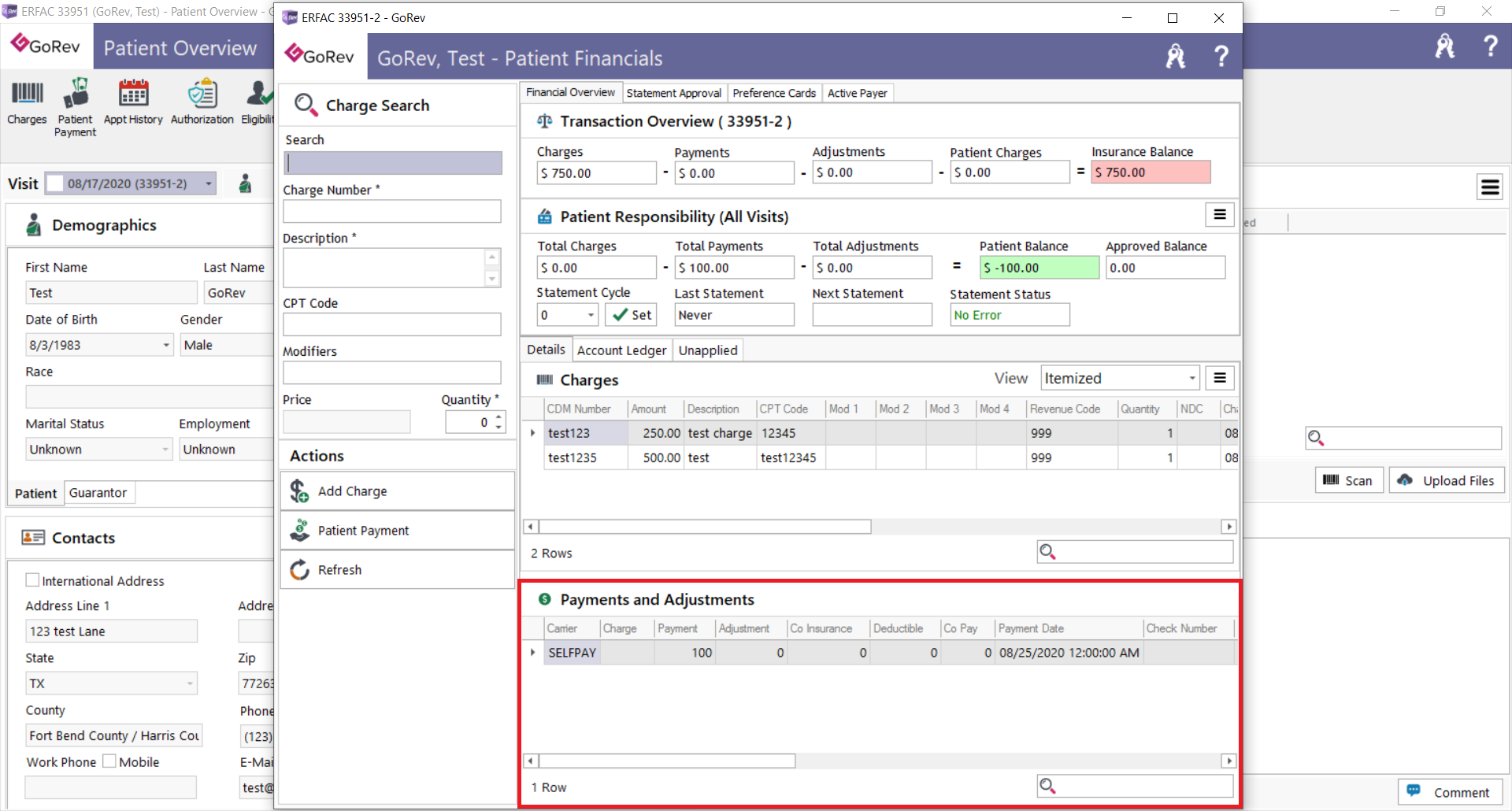Click the Modifiers field
This screenshot has width=1512, height=811.
pos(392,372)
